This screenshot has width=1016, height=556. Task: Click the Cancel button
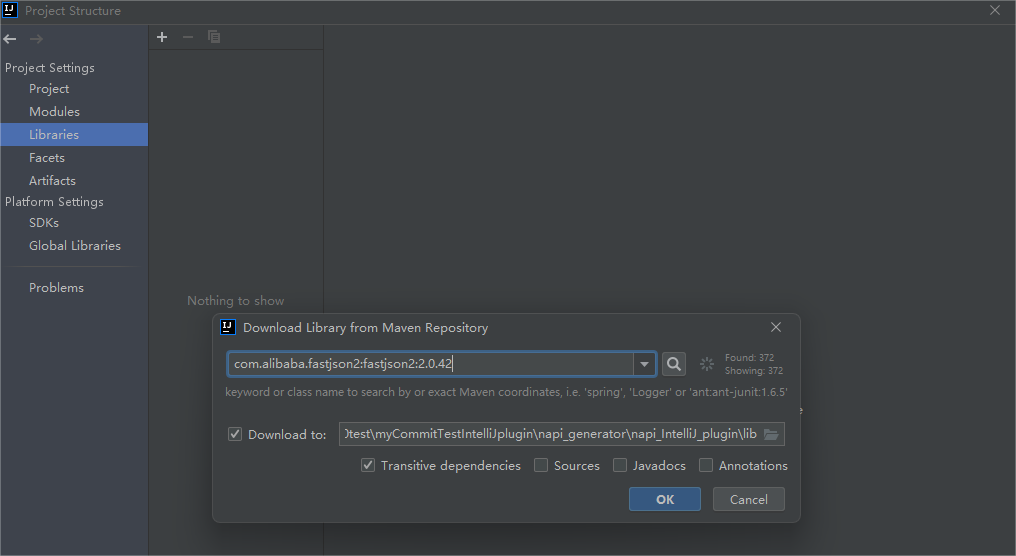pos(748,499)
